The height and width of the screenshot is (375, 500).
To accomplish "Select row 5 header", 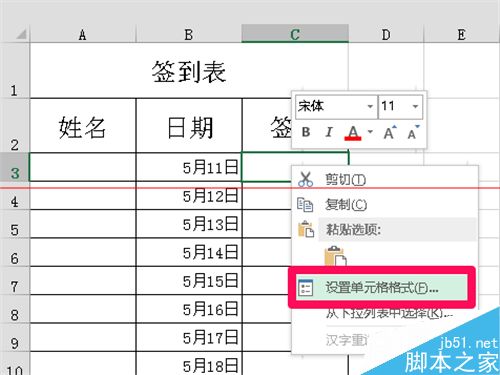I will coord(14,224).
